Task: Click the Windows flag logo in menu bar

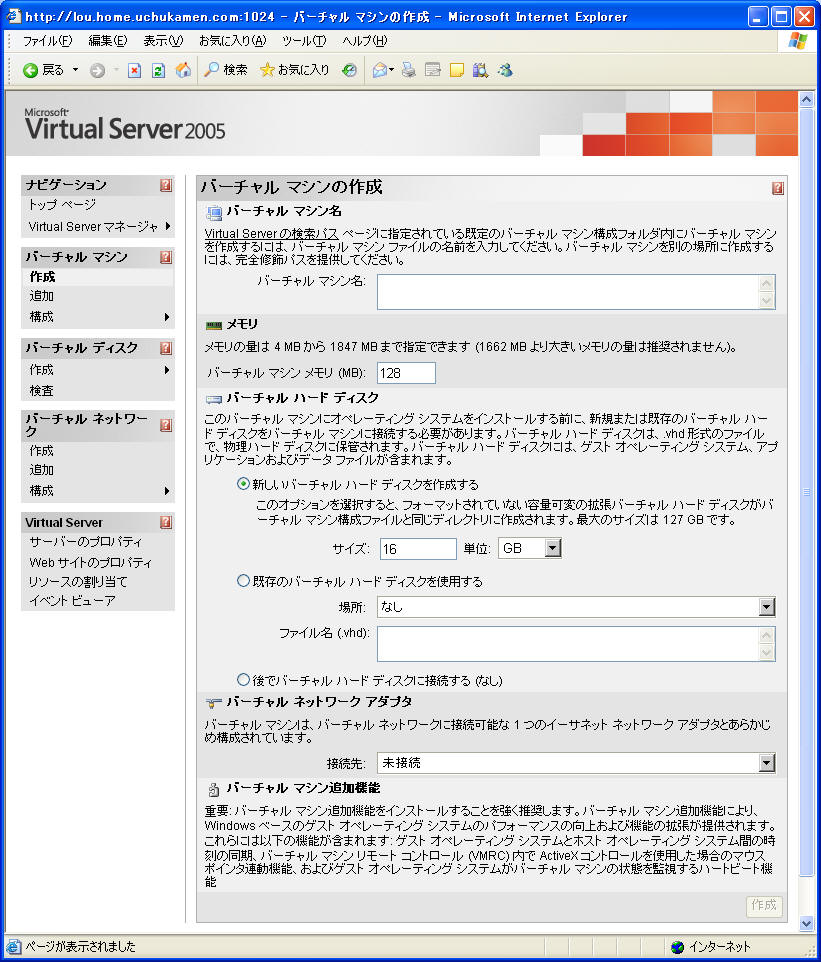Action: (798, 40)
